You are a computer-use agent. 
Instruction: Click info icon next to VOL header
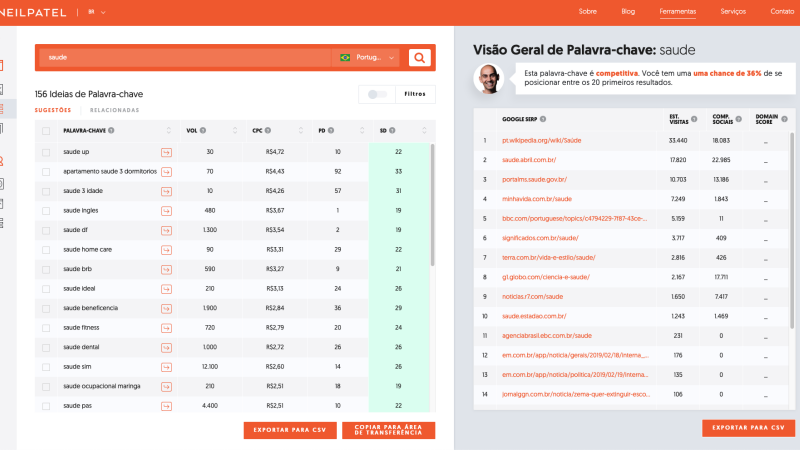click(203, 131)
